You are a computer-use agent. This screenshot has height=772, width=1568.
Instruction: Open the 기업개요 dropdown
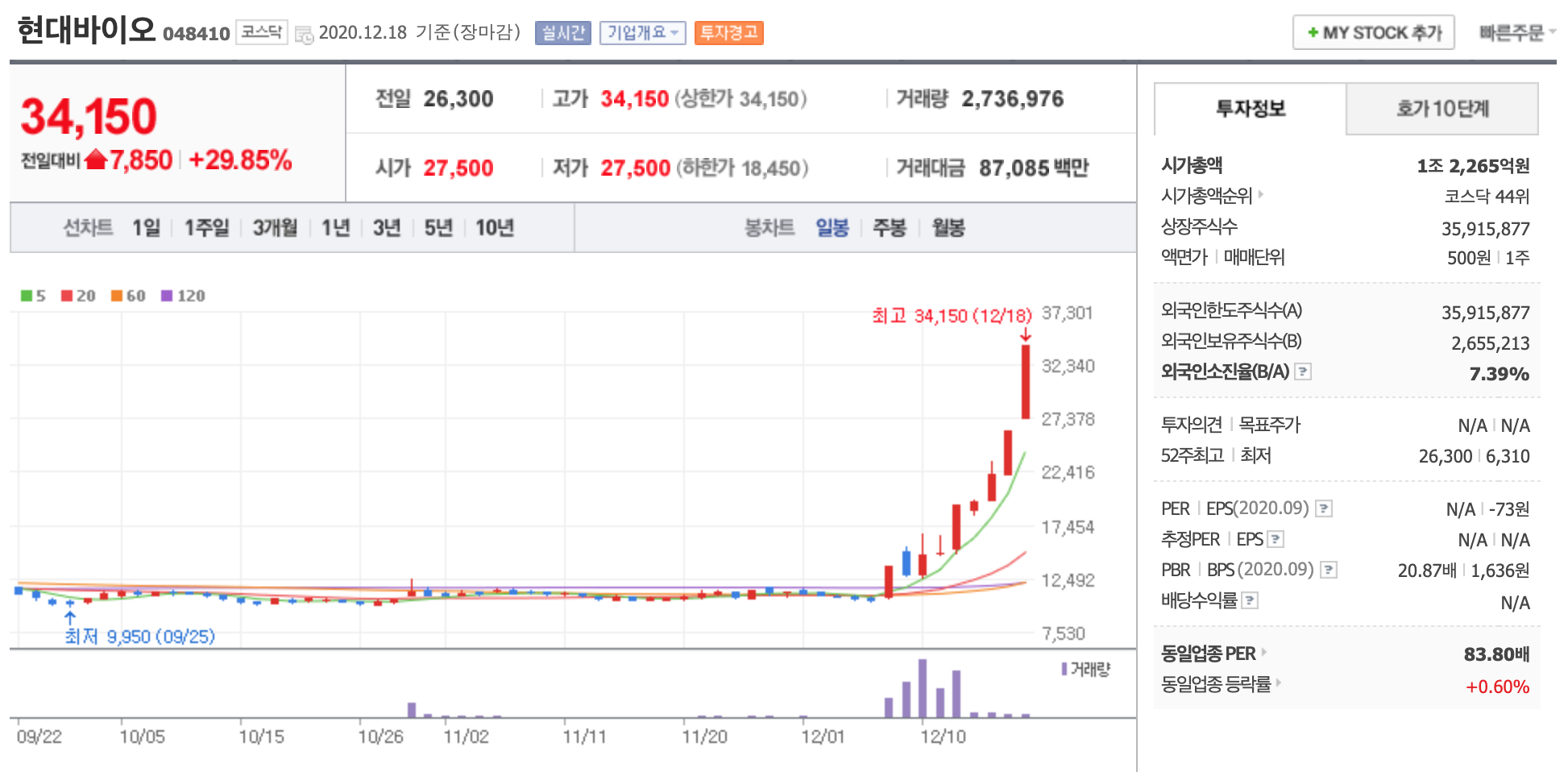click(642, 33)
